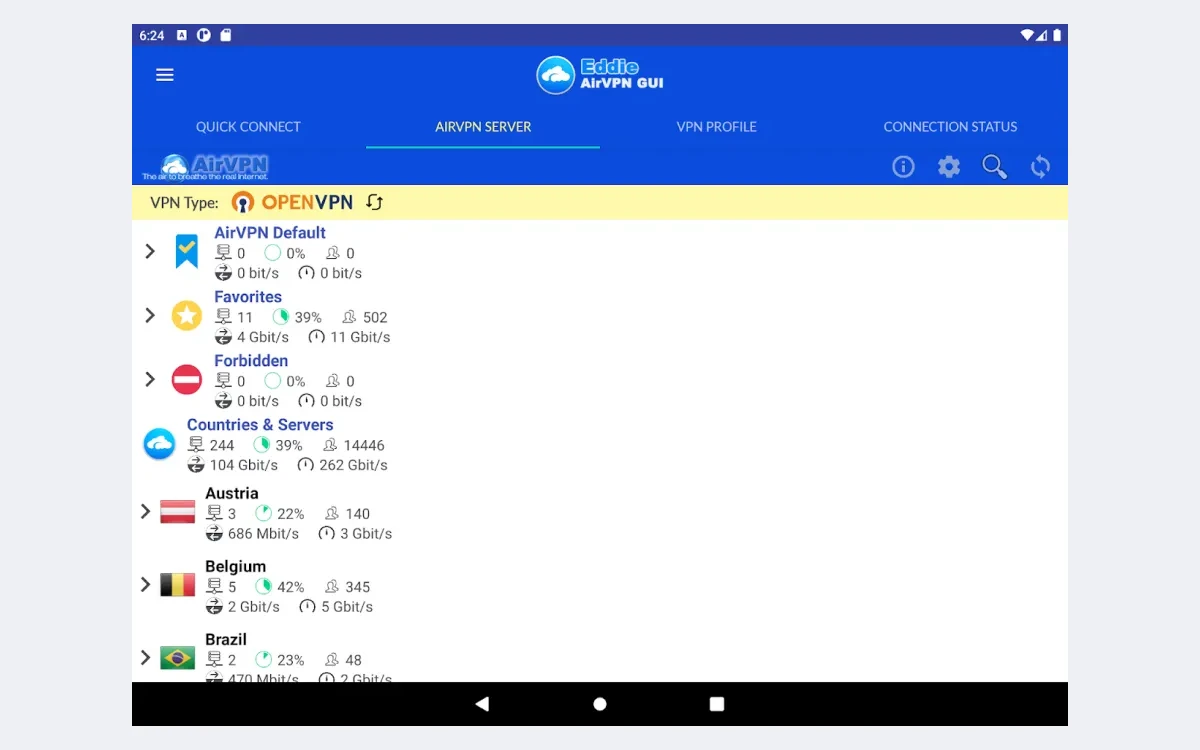The height and width of the screenshot is (750, 1200).
Task: Tap the Favorites star icon
Action: (187, 316)
